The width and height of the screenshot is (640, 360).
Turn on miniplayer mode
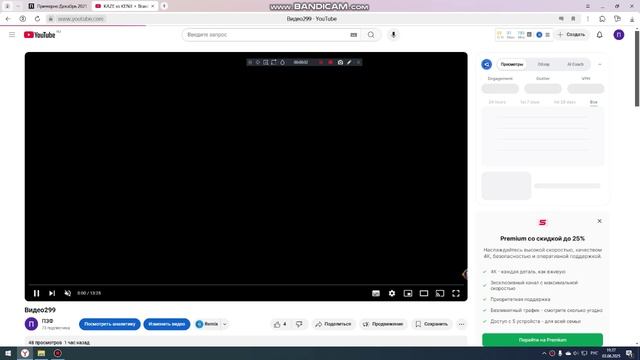click(x=408, y=293)
